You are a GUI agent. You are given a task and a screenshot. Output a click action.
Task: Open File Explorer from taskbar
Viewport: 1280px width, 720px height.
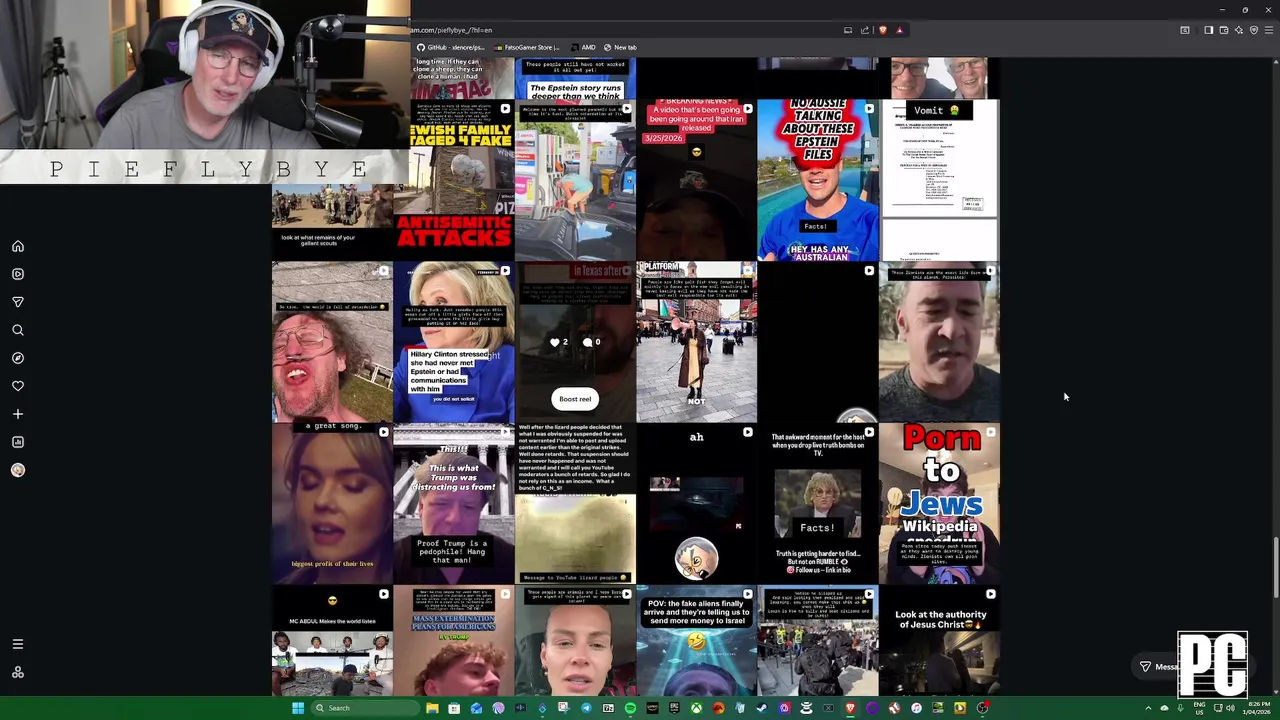click(432, 708)
